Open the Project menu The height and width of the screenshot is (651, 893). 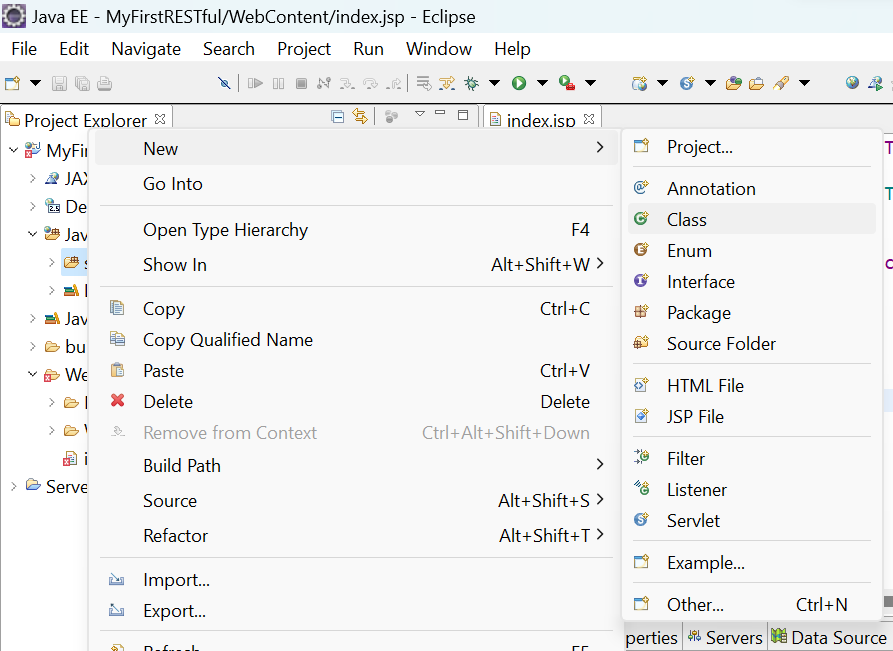304,49
